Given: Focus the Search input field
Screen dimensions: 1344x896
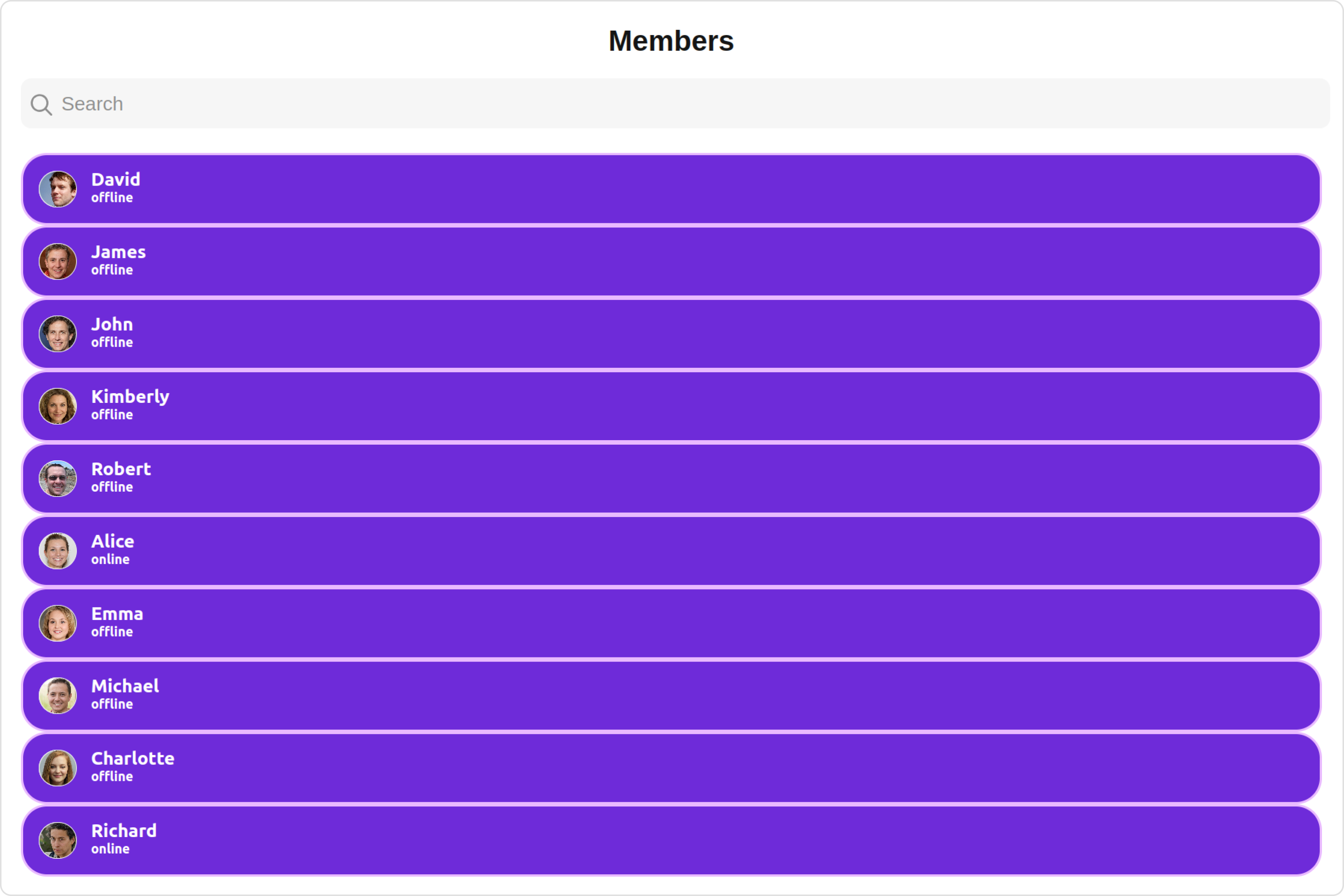Looking at the screenshot, I should [x=675, y=103].
